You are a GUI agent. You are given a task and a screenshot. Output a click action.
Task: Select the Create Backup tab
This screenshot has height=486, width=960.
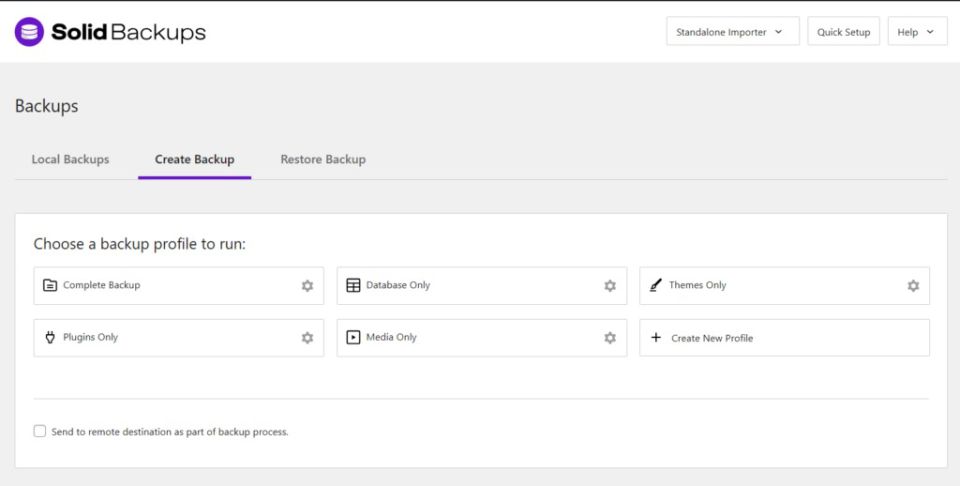pos(194,160)
